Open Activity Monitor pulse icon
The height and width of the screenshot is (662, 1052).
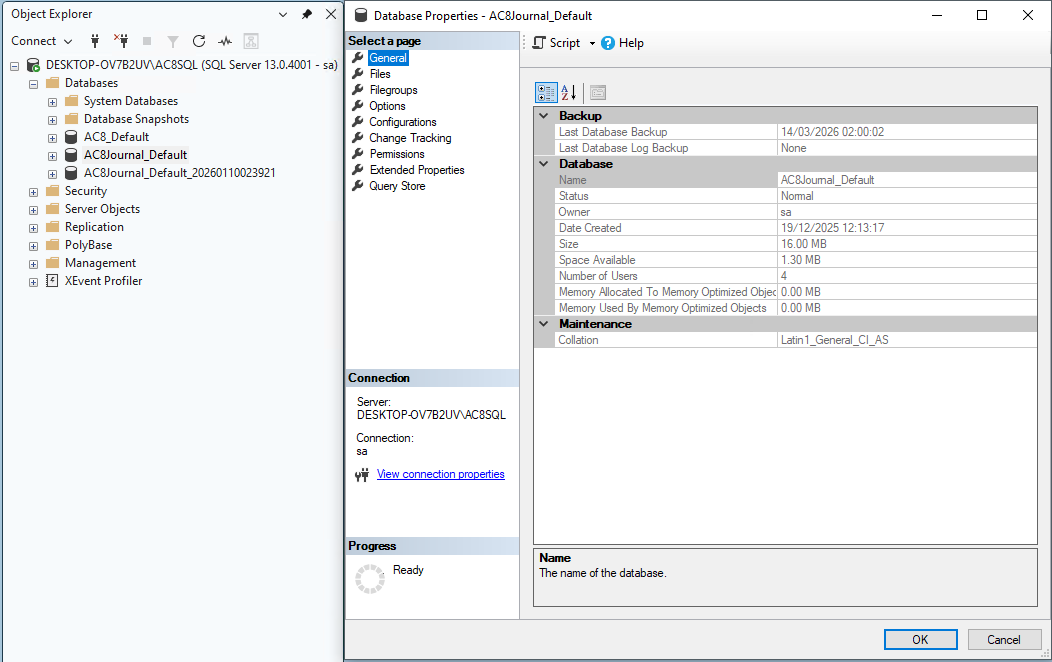coord(225,42)
